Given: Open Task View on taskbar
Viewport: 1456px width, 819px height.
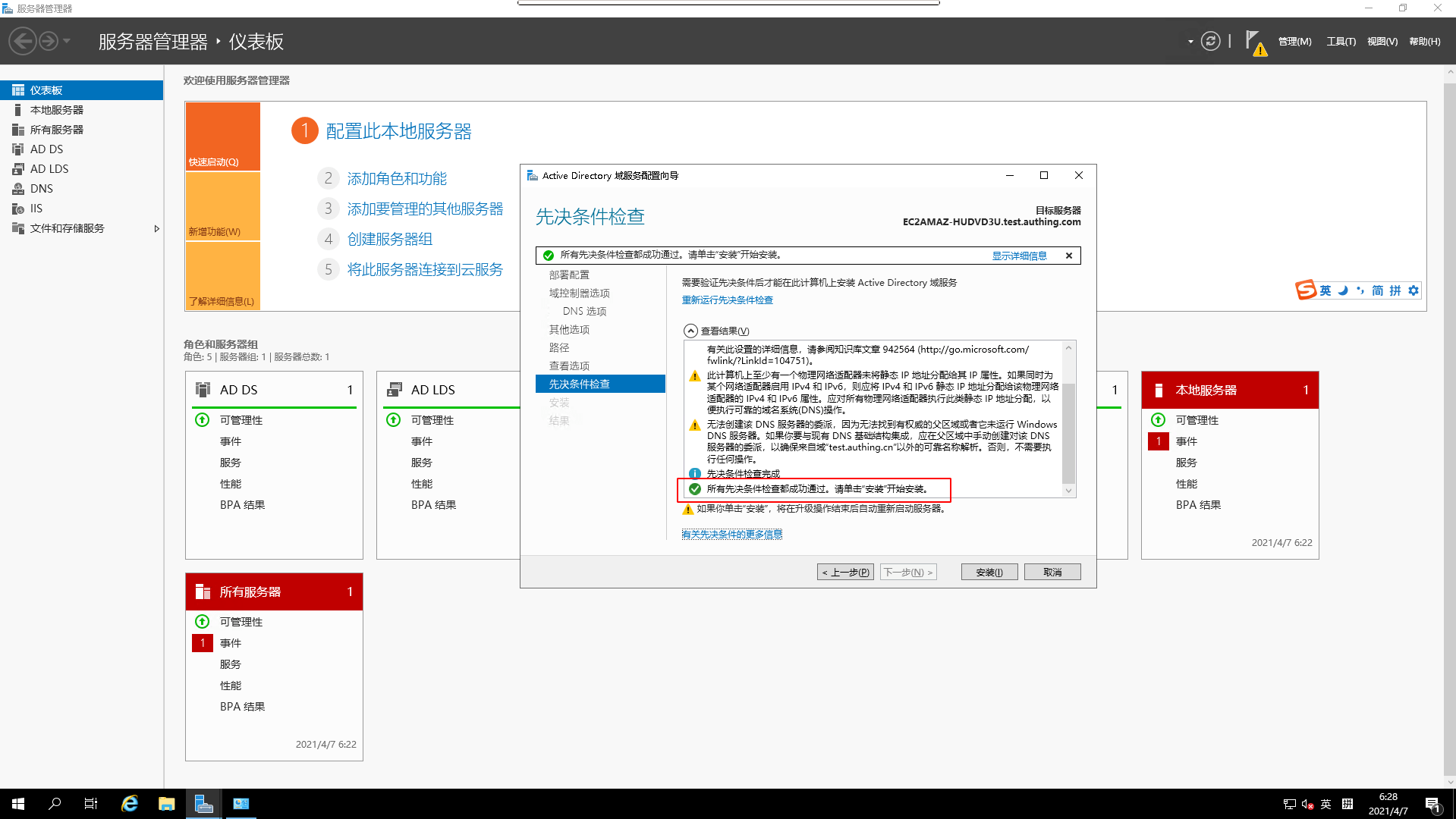Looking at the screenshot, I should [x=90, y=804].
